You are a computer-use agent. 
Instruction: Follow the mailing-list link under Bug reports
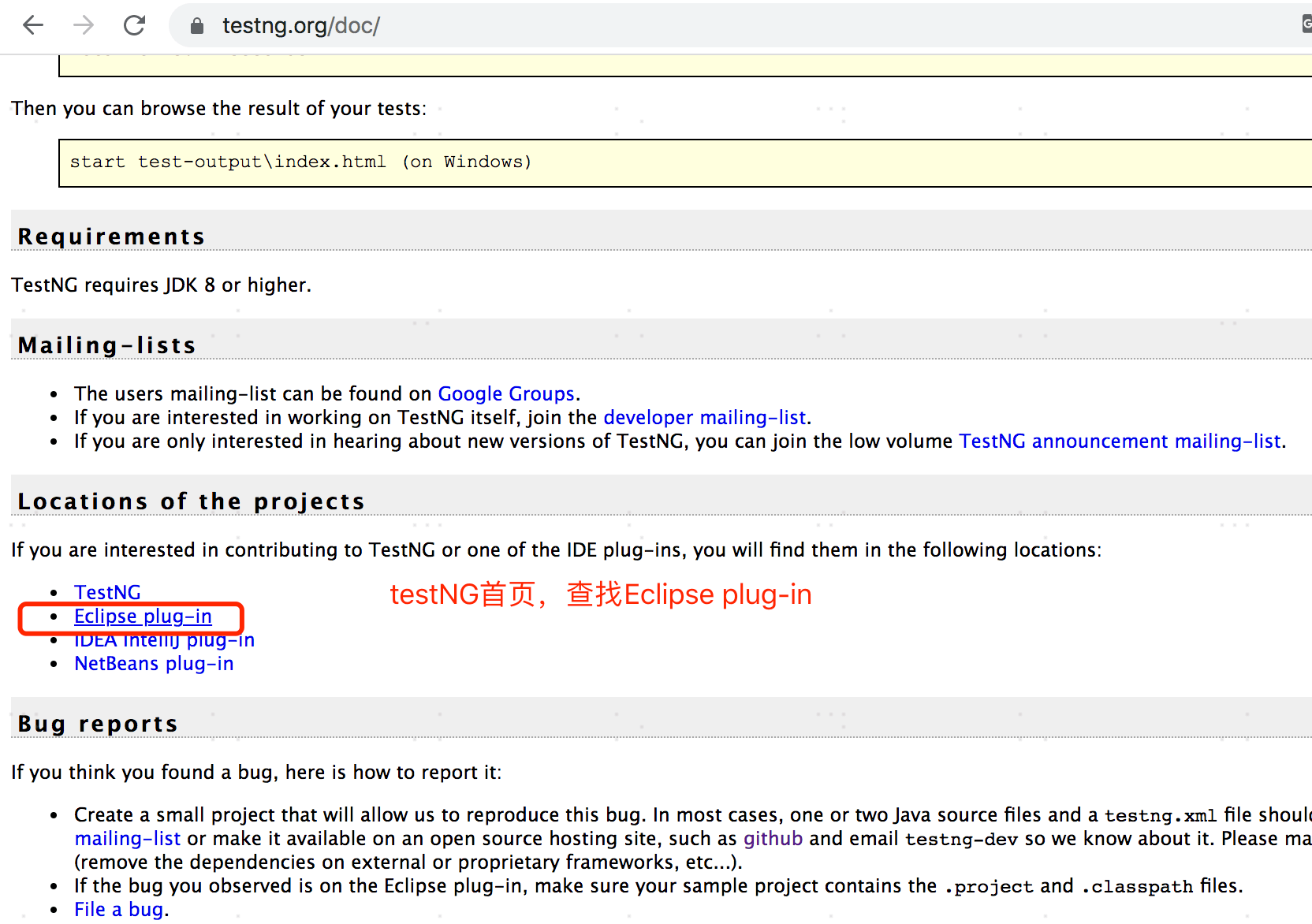click(x=128, y=838)
